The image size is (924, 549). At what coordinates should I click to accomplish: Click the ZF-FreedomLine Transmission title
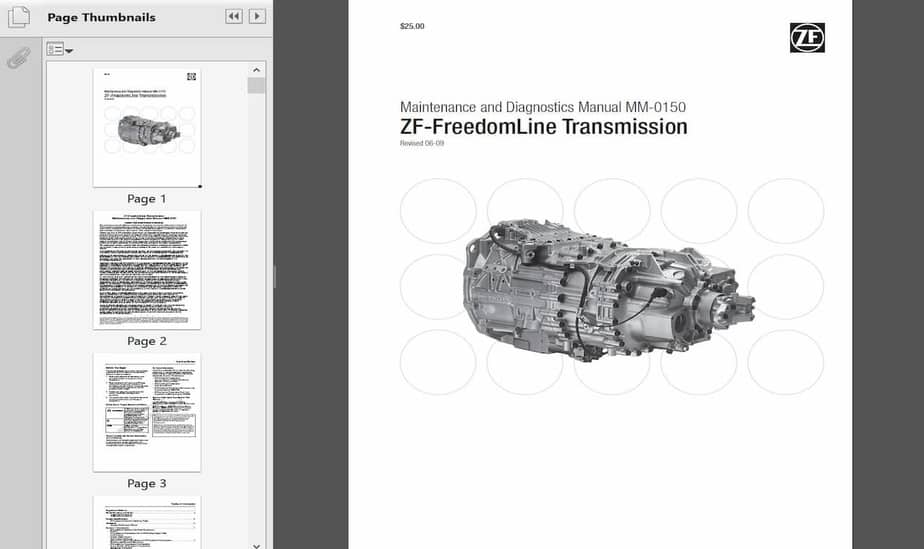click(x=543, y=127)
